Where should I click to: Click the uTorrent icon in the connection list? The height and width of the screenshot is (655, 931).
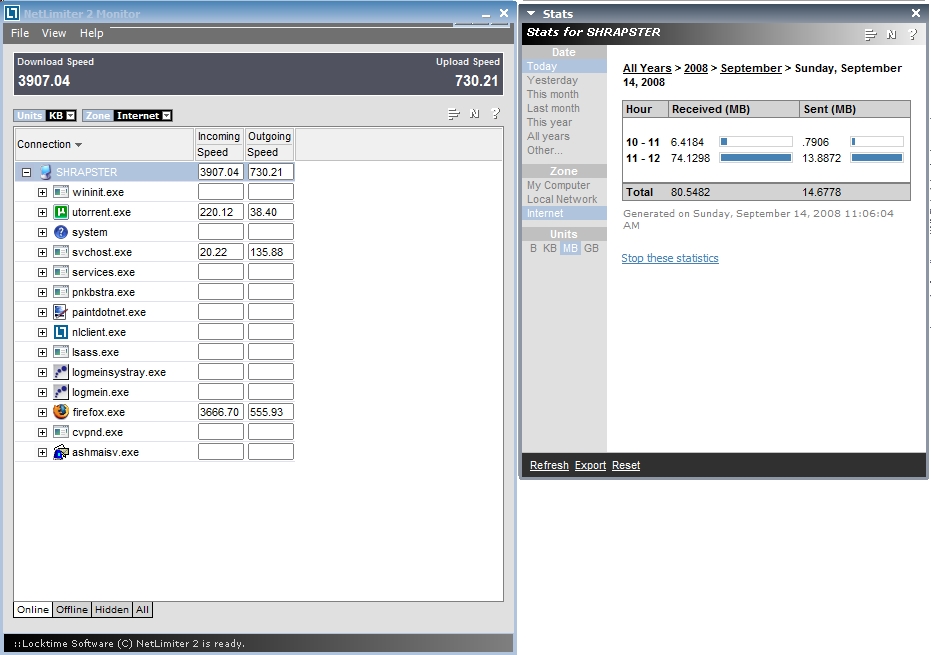tap(60, 212)
